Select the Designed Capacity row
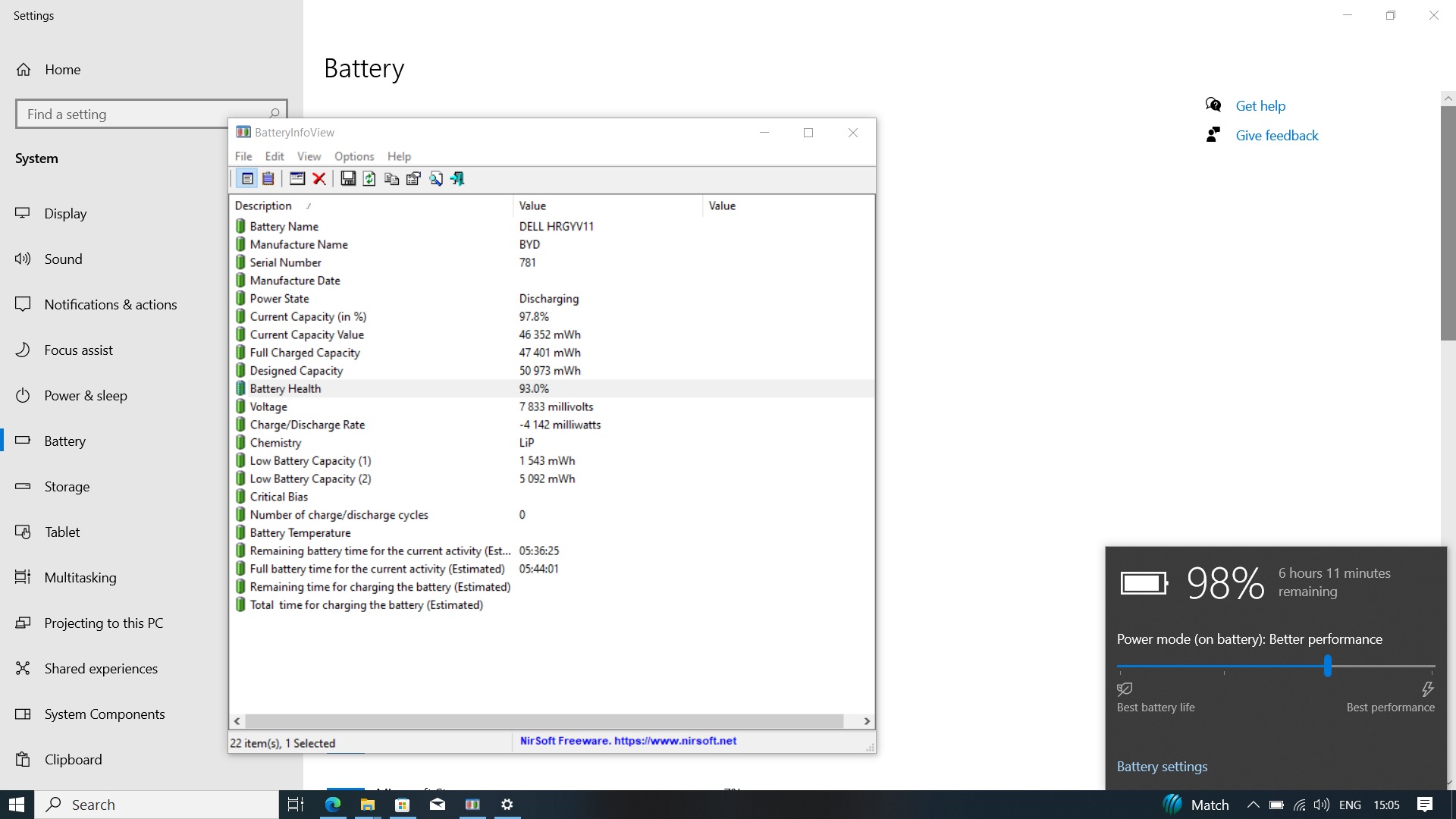The image size is (1456, 819). pyautogui.click(x=552, y=371)
